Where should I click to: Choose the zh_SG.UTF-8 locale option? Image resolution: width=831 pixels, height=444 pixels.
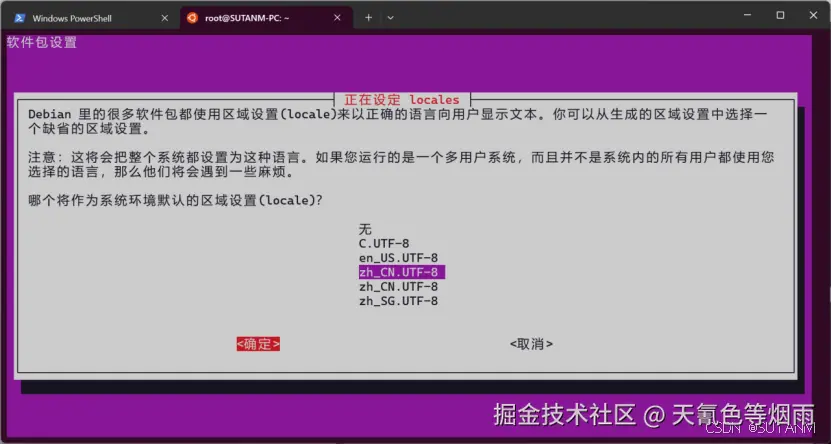[x=398, y=301]
